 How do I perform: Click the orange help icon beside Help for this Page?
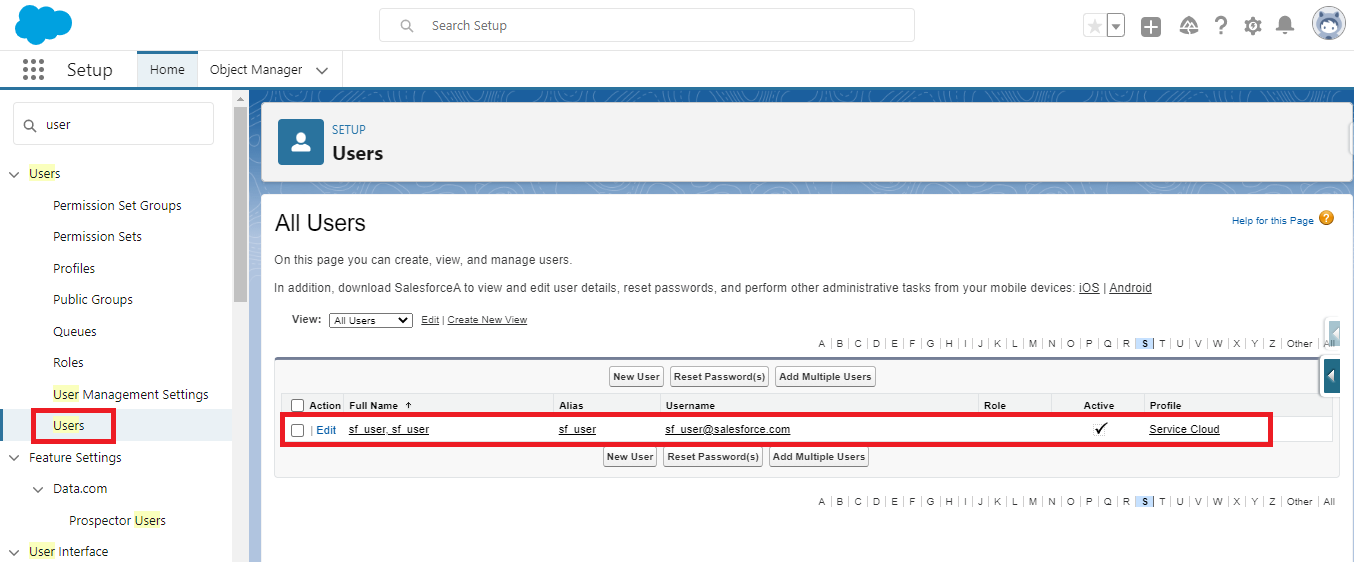[1326, 218]
